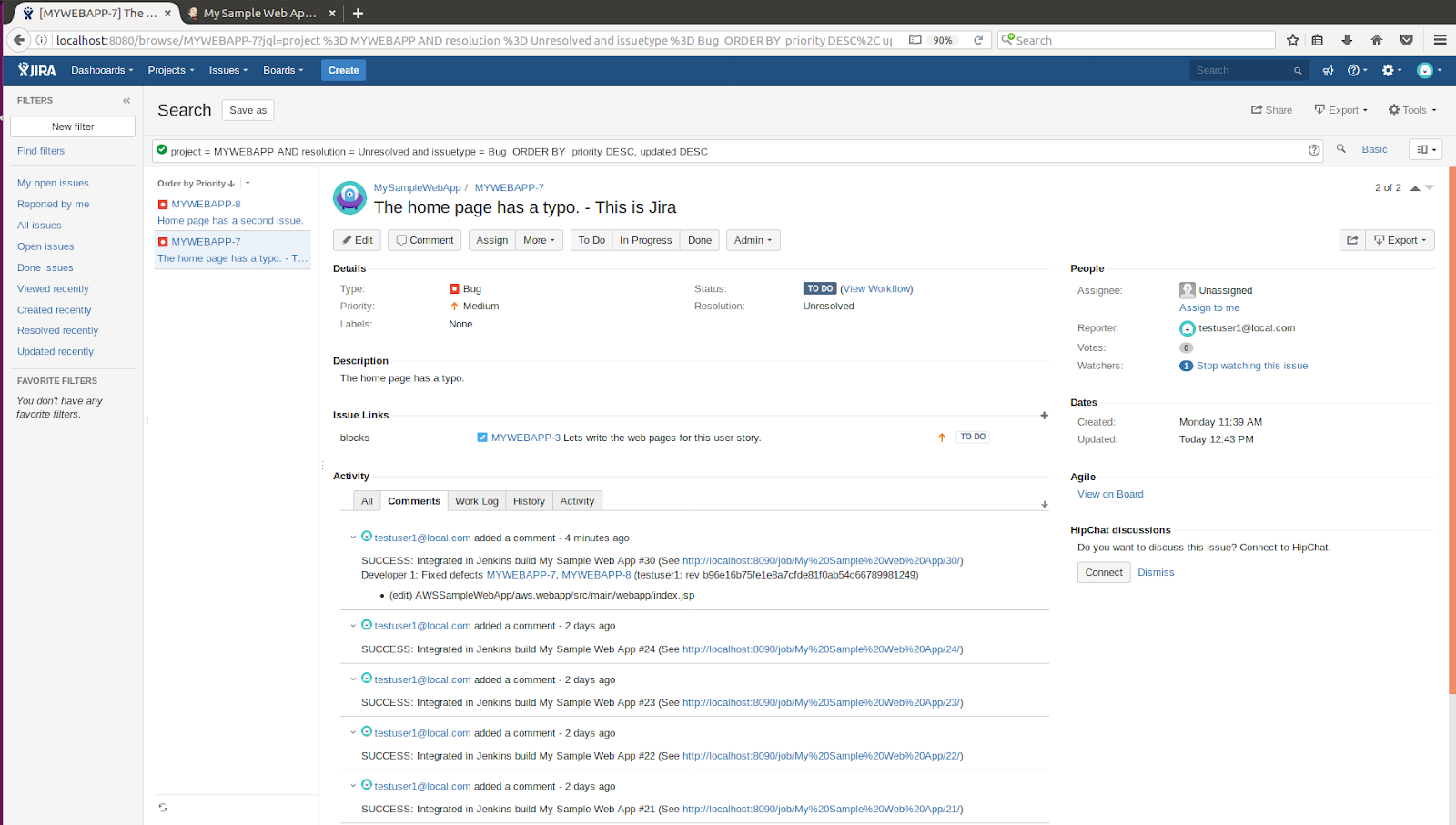Viewport: 1456px width, 825px height.
Task: Open the Firefox hamburger menu
Action: coord(1440,40)
